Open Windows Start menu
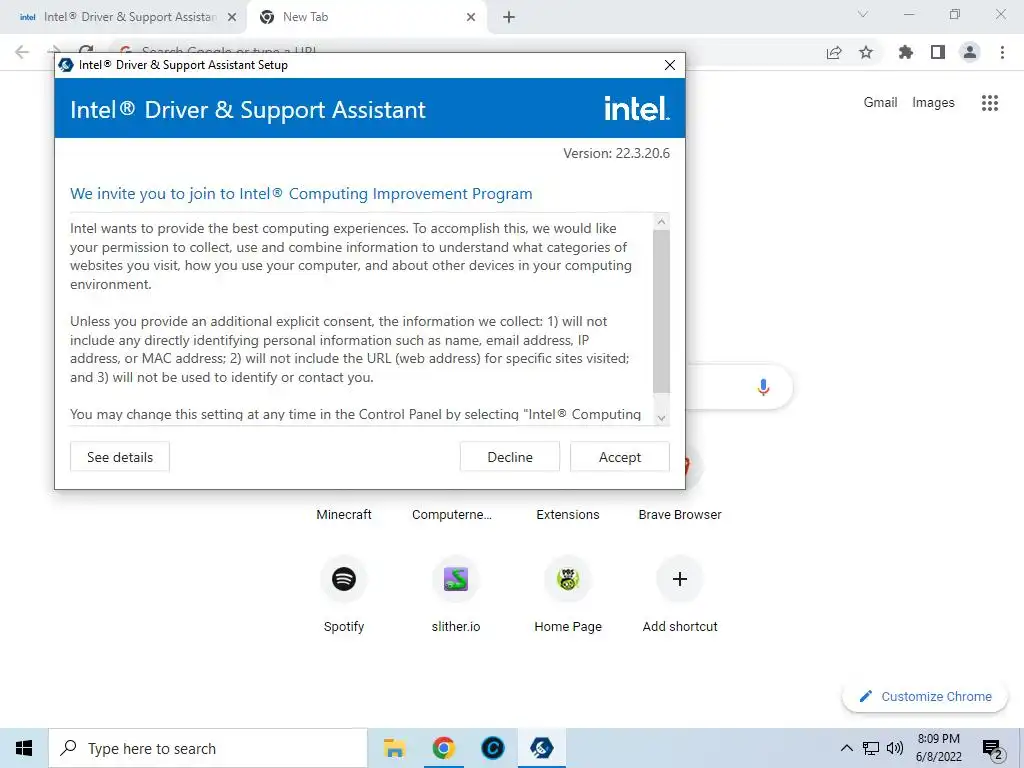The height and width of the screenshot is (768, 1024). click(x=24, y=748)
